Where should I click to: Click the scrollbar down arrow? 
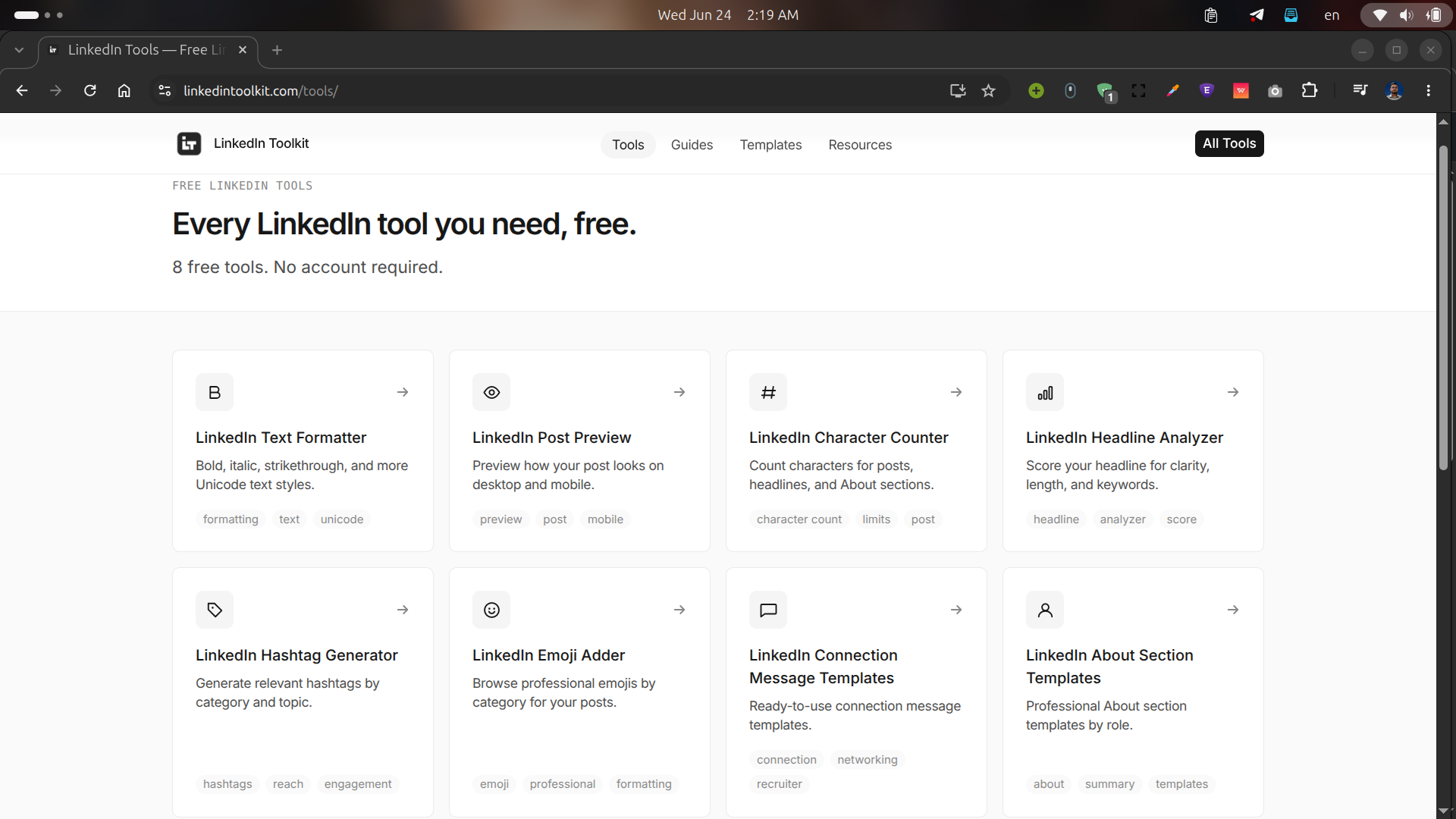point(1443,811)
